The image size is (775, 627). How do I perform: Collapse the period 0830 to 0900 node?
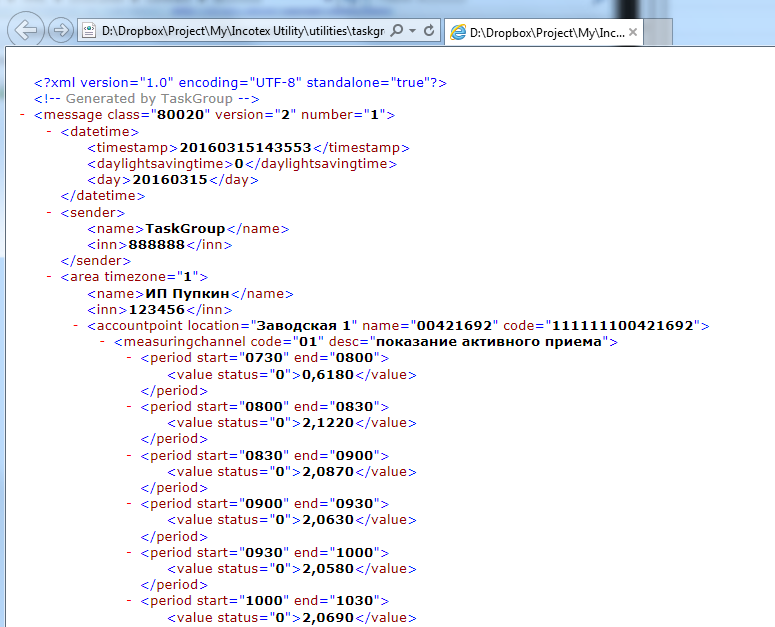(129, 455)
